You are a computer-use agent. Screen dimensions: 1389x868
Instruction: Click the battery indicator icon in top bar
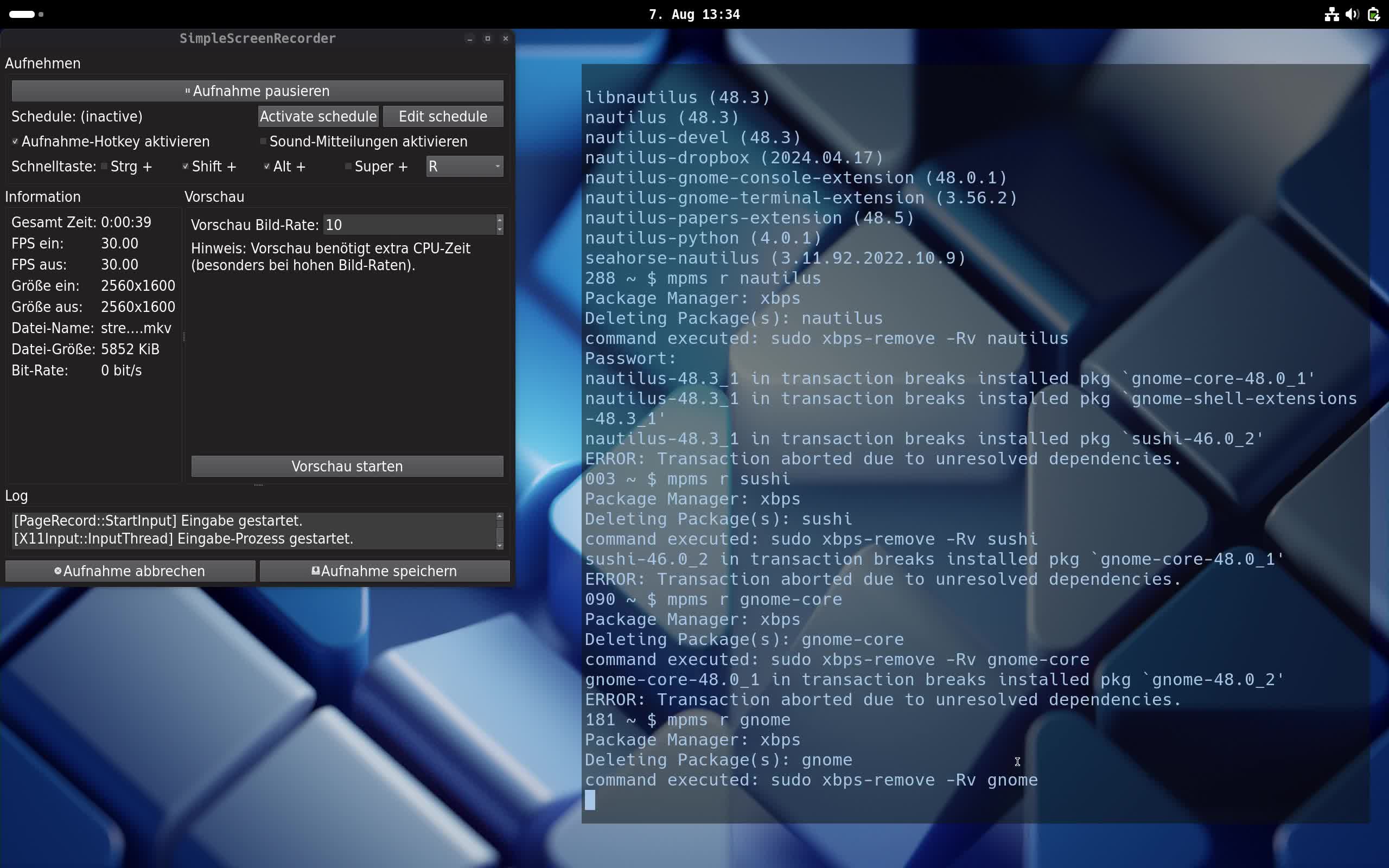coord(1373,14)
